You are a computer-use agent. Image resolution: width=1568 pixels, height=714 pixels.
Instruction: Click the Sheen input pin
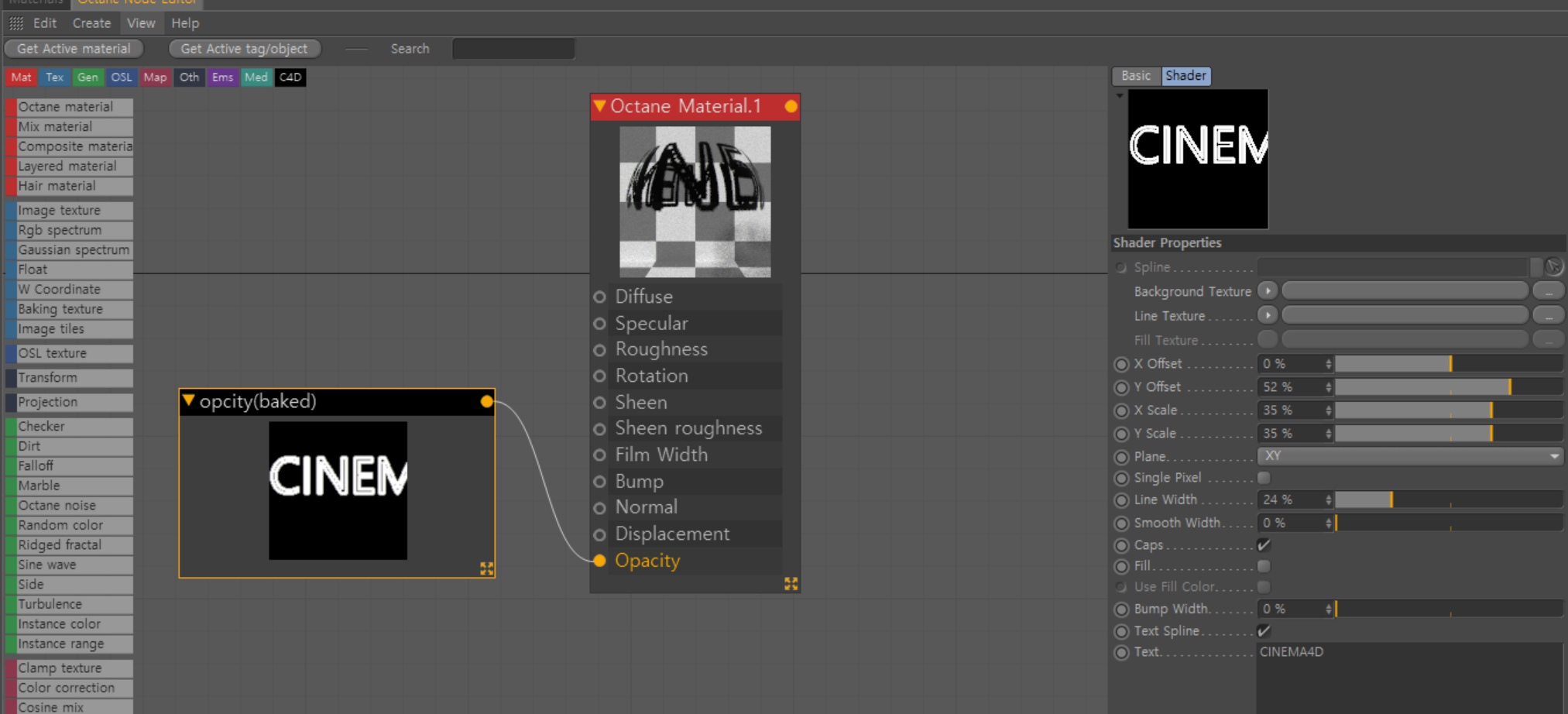tap(599, 403)
